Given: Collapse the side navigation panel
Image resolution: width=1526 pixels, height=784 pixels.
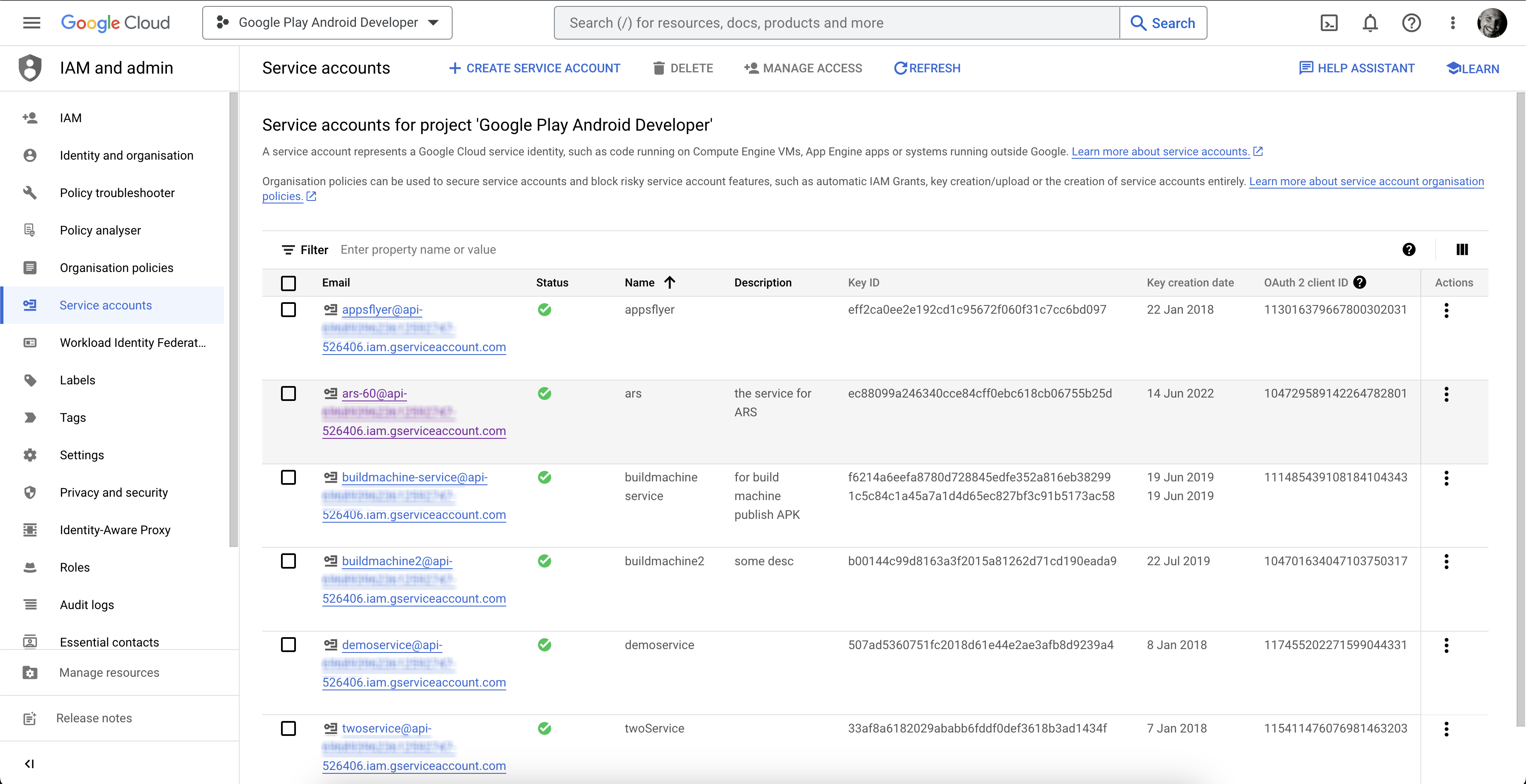Looking at the screenshot, I should tap(29, 763).
